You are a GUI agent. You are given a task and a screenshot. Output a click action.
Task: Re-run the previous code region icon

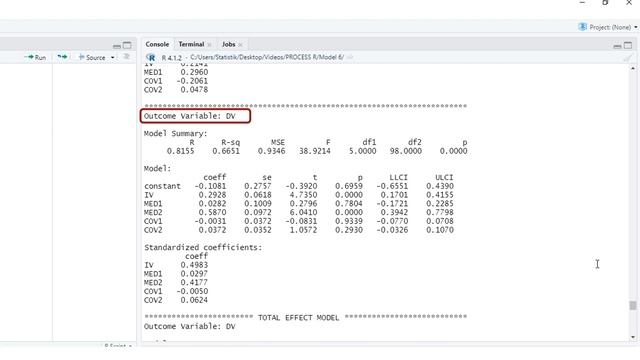[62, 57]
